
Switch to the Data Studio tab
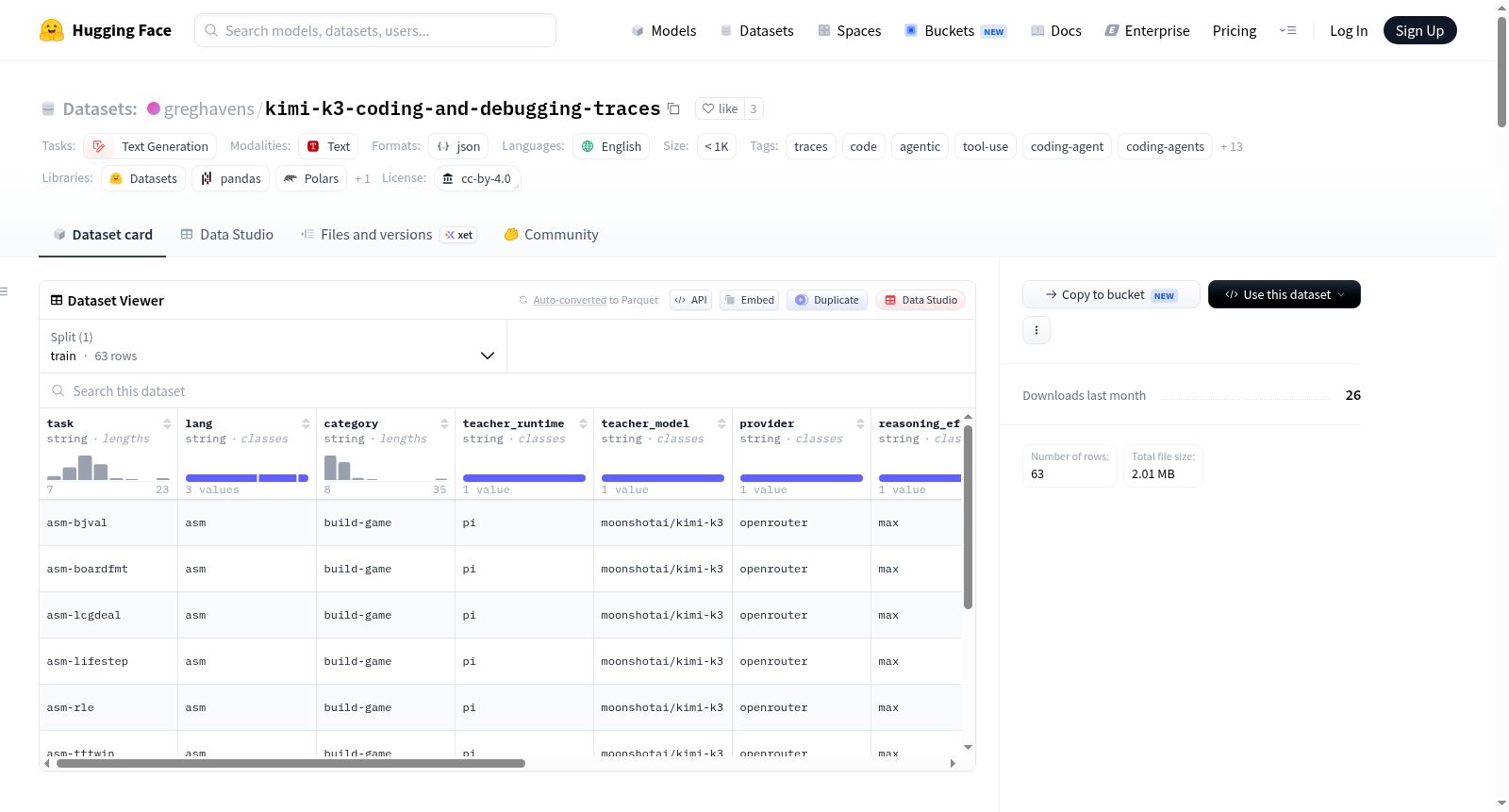[226, 234]
